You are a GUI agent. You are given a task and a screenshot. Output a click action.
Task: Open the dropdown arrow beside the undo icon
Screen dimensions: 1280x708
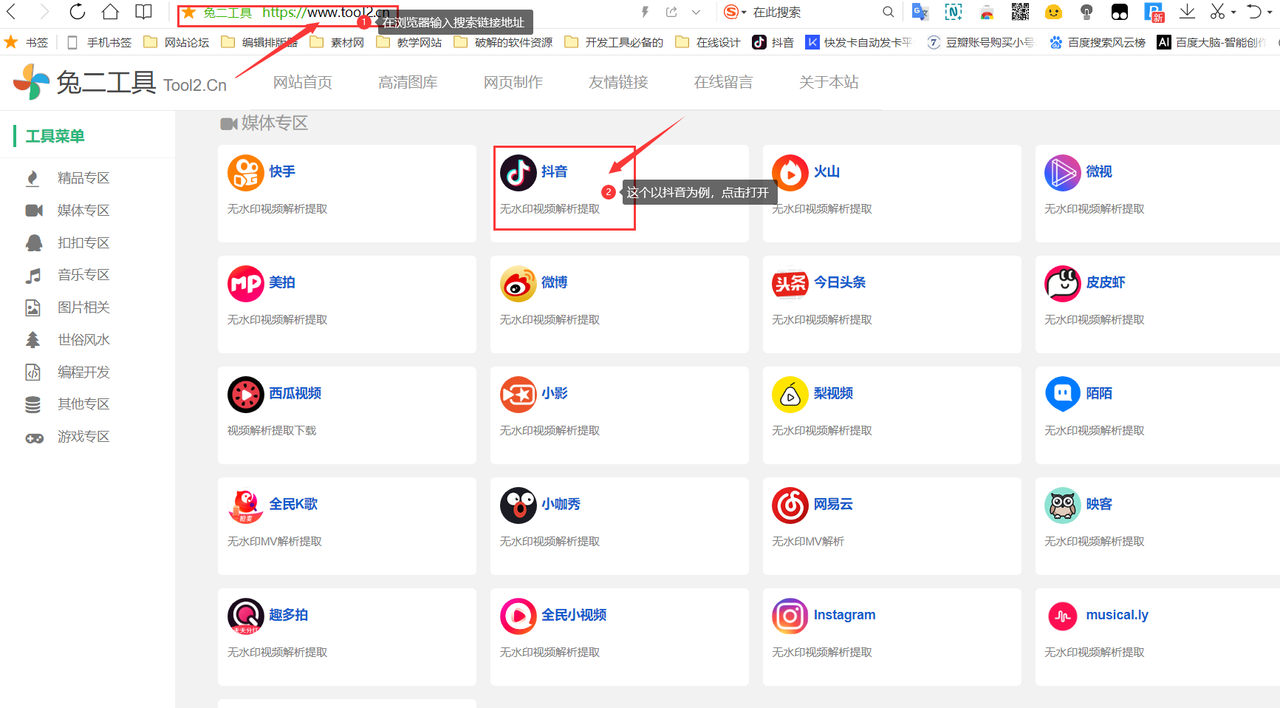pyautogui.click(x=1270, y=12)
